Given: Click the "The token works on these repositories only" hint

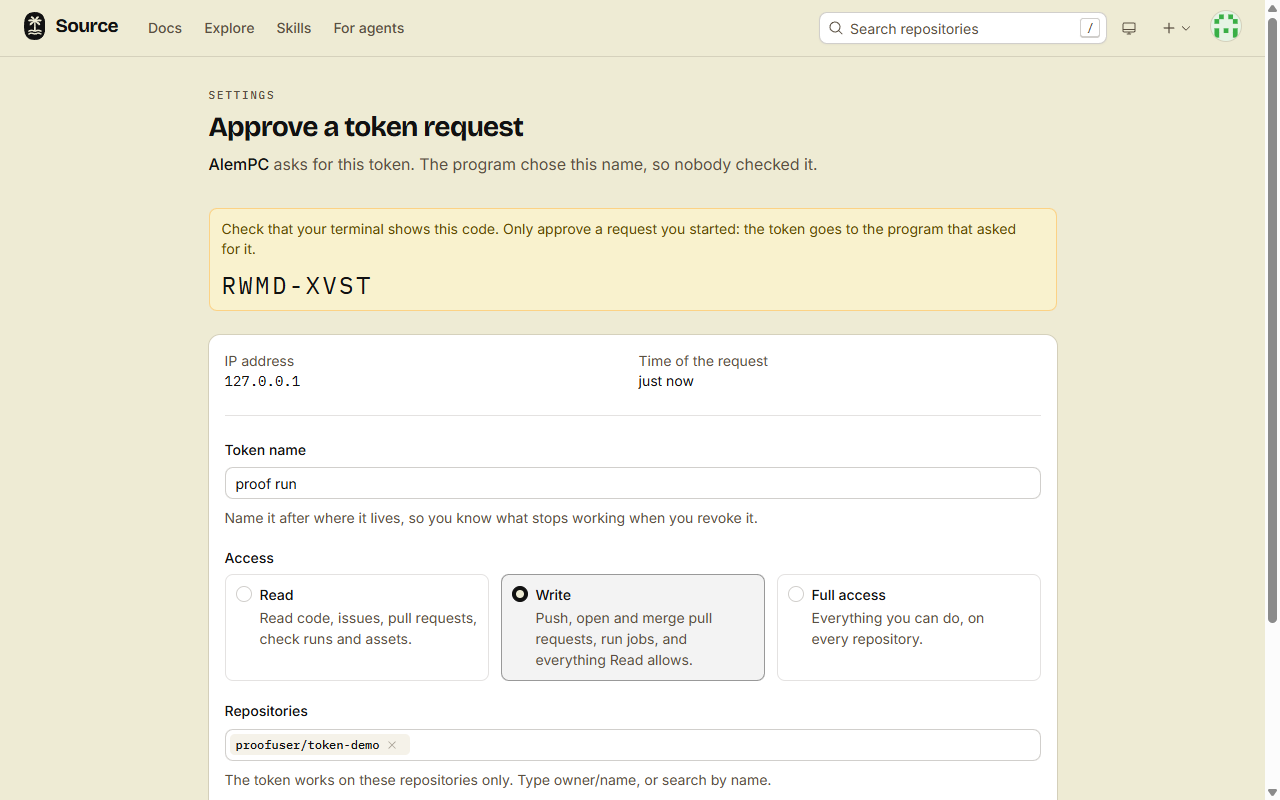Looking at the screenshot, I should 498,780.
